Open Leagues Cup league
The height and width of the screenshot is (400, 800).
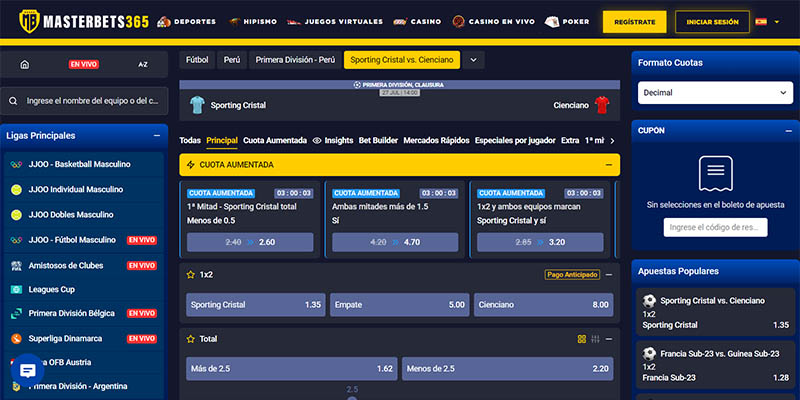pos(84,289)
